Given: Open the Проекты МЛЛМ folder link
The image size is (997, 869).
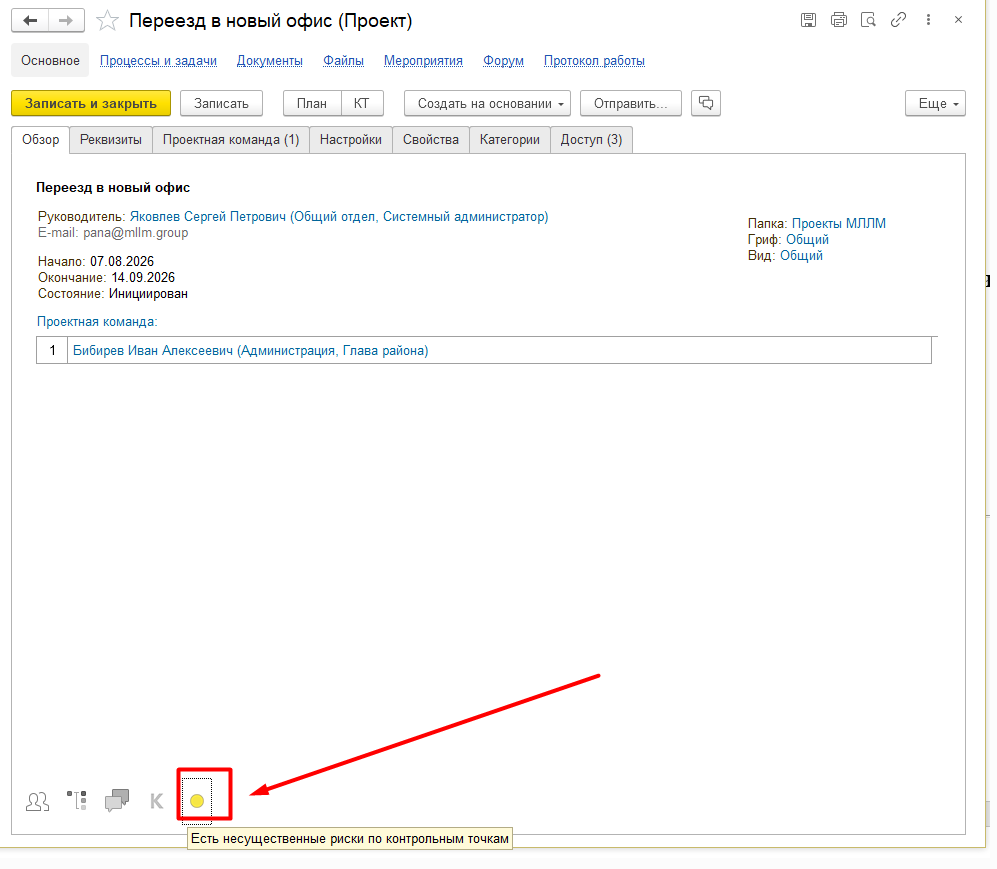Looking at the screenshot, I should click(x=839, y=224).
